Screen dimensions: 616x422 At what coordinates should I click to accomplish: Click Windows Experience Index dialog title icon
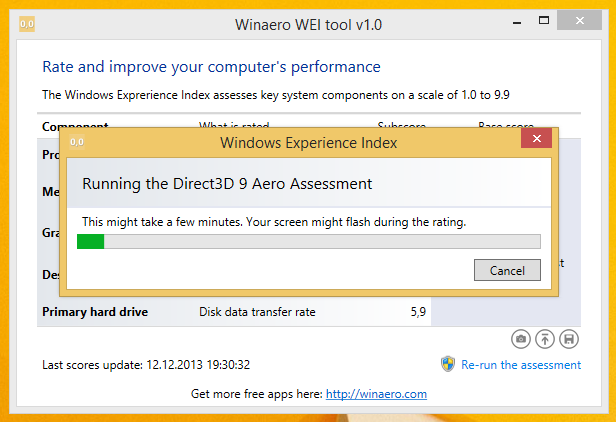click(77, 142)
